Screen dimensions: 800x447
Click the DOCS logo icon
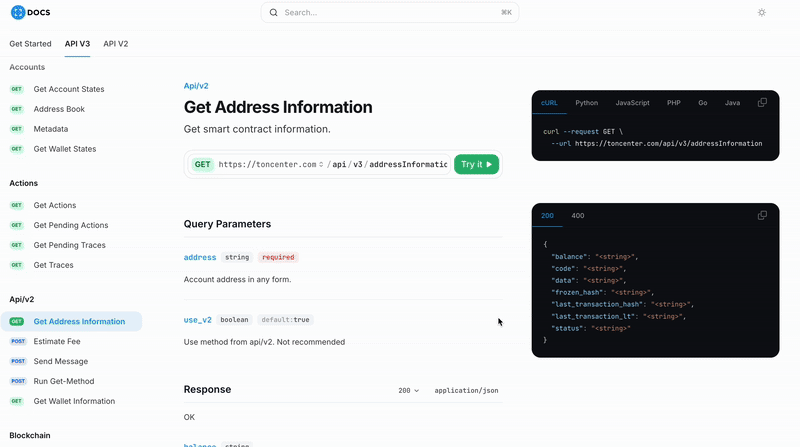[18, 12]
